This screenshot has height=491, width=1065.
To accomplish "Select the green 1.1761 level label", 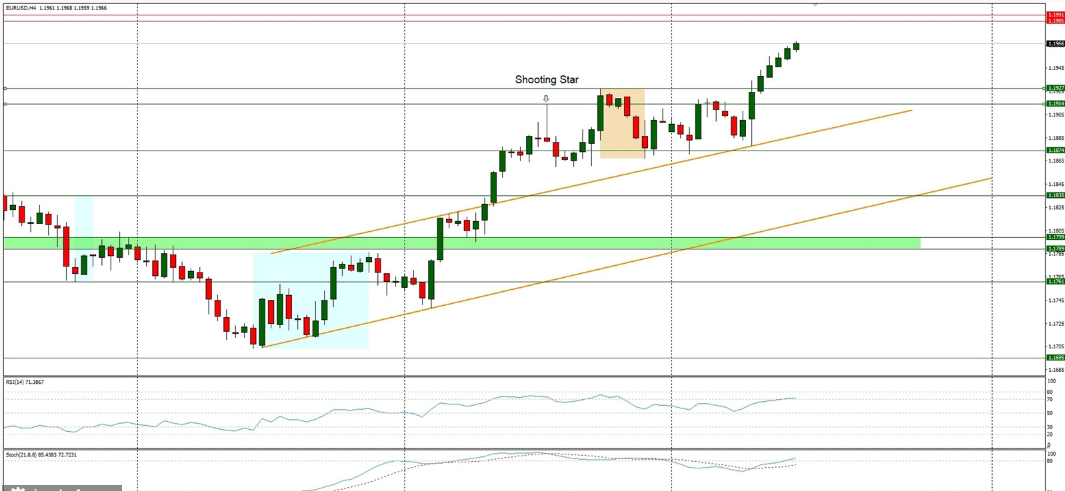I will point(1055,281).
